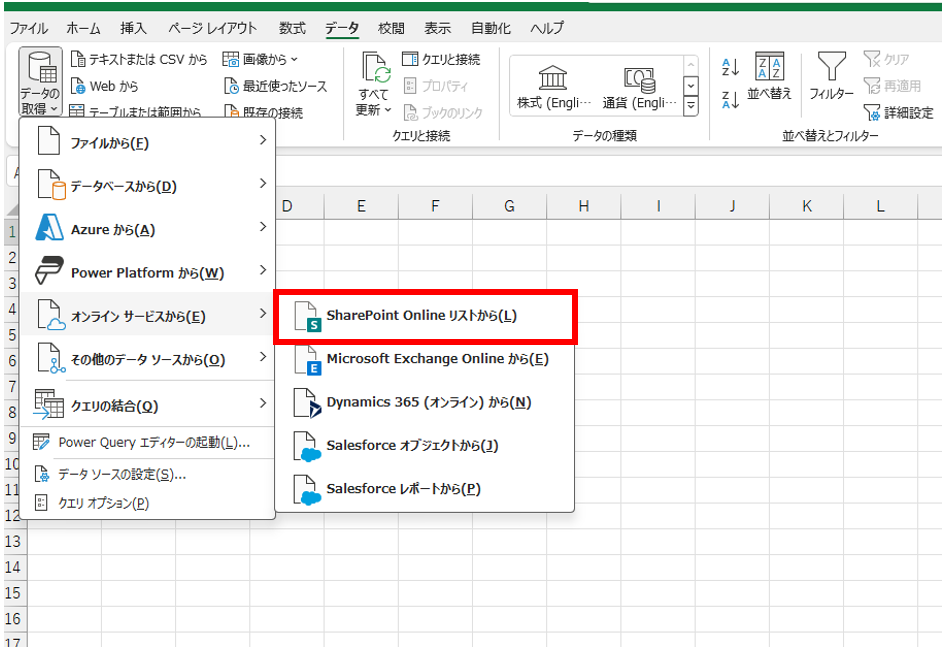The image size is (949, 656).
Task: Select column H header
Action: [583, 206]
